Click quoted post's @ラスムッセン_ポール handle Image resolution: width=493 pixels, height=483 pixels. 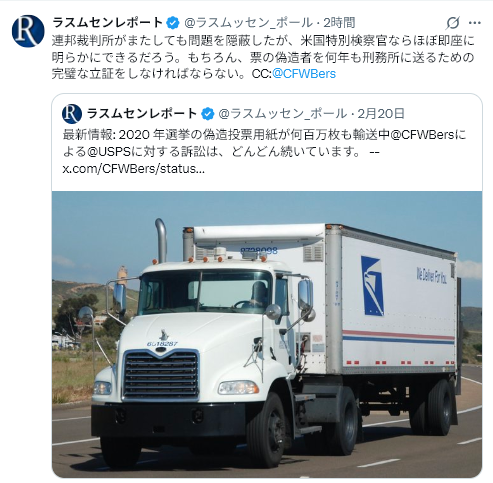pyautogui.click(x=283, y=114)
